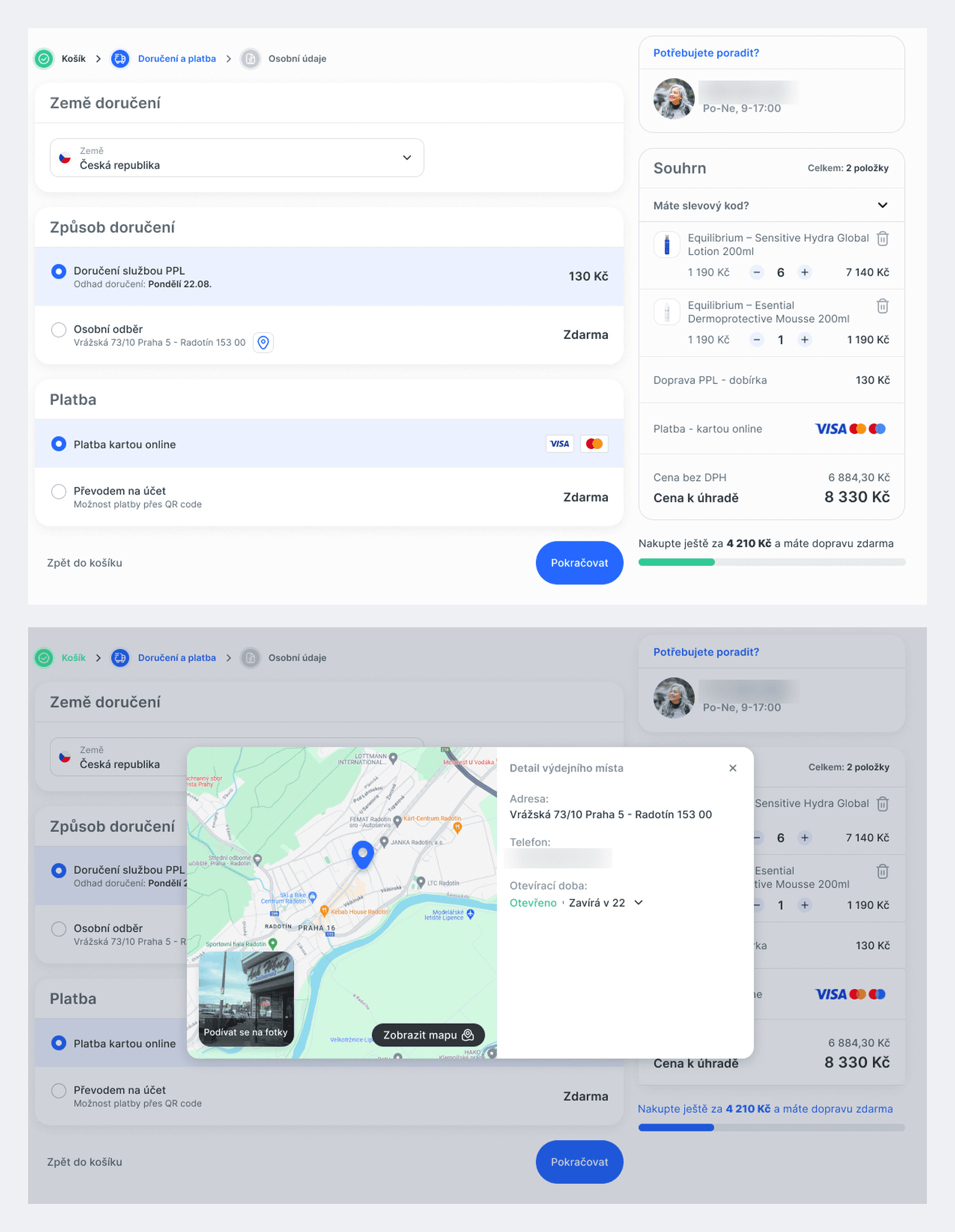Select Osobní odběr radio in the bottom mockup
The image size is (955, 1232).
[x=58, y=929]
